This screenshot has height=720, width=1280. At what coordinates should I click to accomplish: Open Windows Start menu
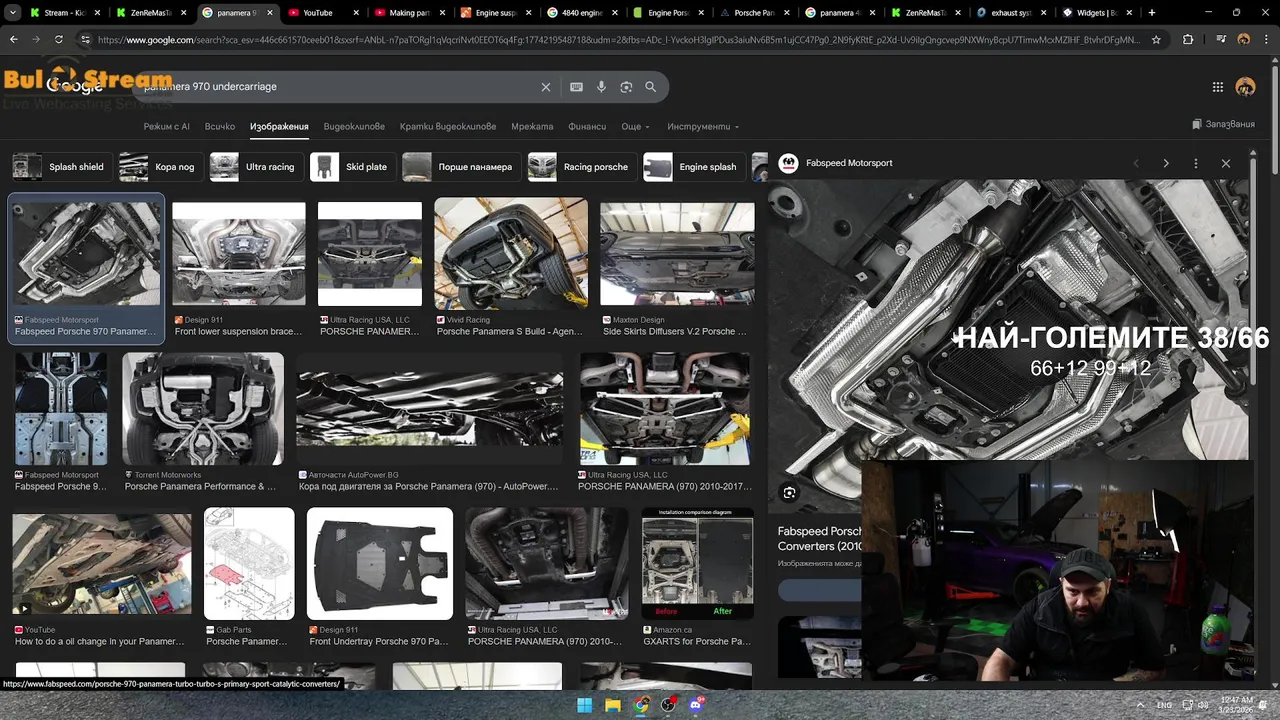click(584, 705)
